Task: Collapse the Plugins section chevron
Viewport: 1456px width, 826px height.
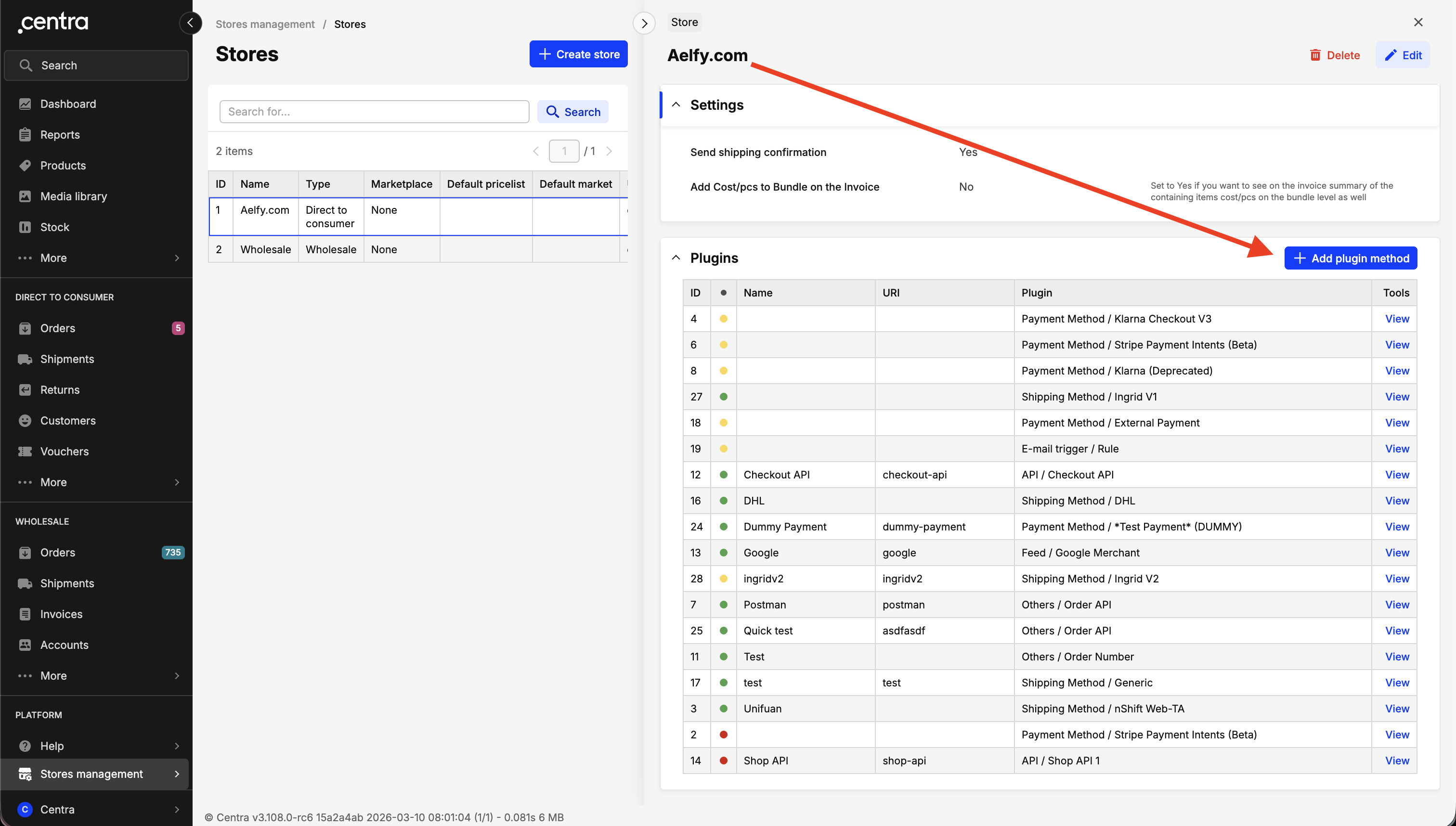Action: [676, 258]
